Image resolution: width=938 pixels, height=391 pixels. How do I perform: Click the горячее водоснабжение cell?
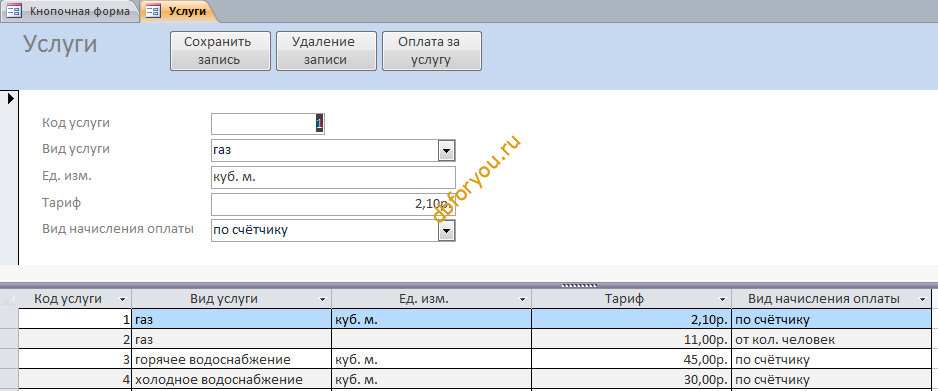point(232,360)
